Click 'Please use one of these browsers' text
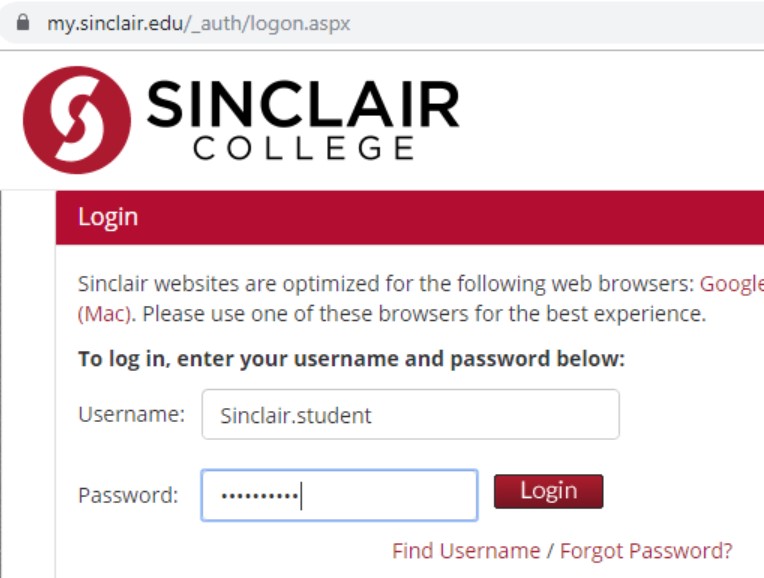The image size is (764, 578). (x=424, y=314)
